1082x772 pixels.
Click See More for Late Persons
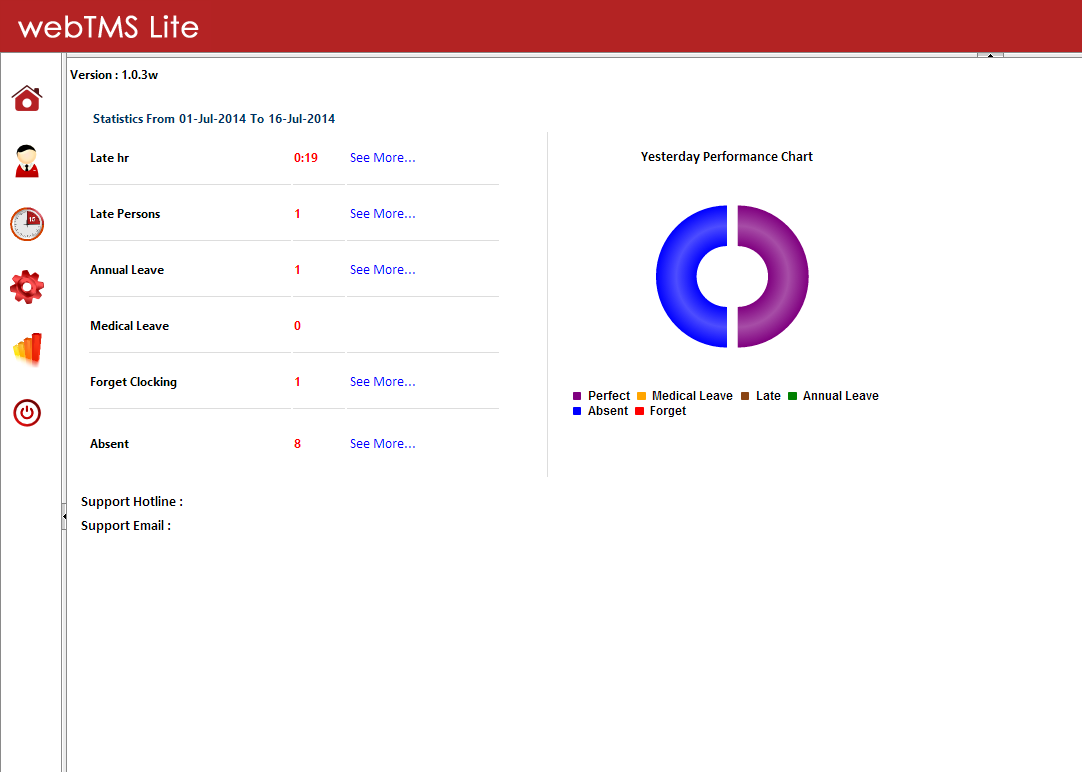point(382,213)
